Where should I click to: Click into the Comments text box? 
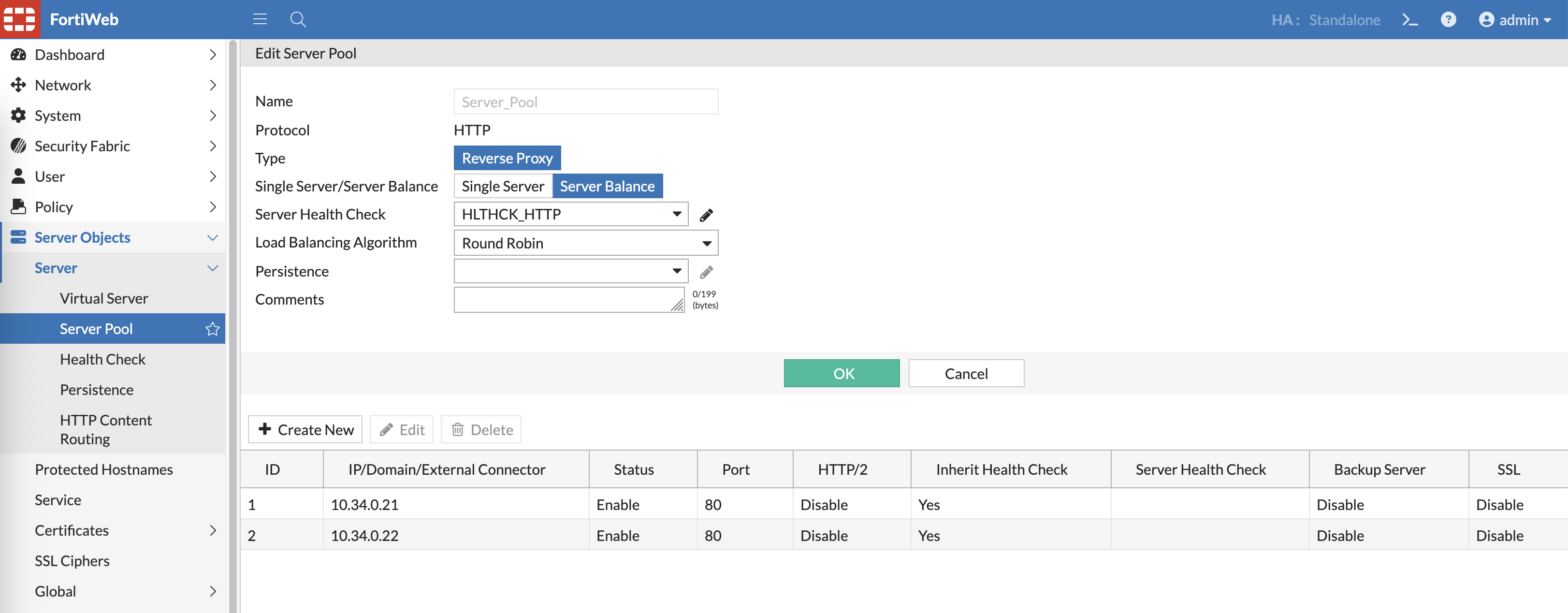(x=568, y=300)
